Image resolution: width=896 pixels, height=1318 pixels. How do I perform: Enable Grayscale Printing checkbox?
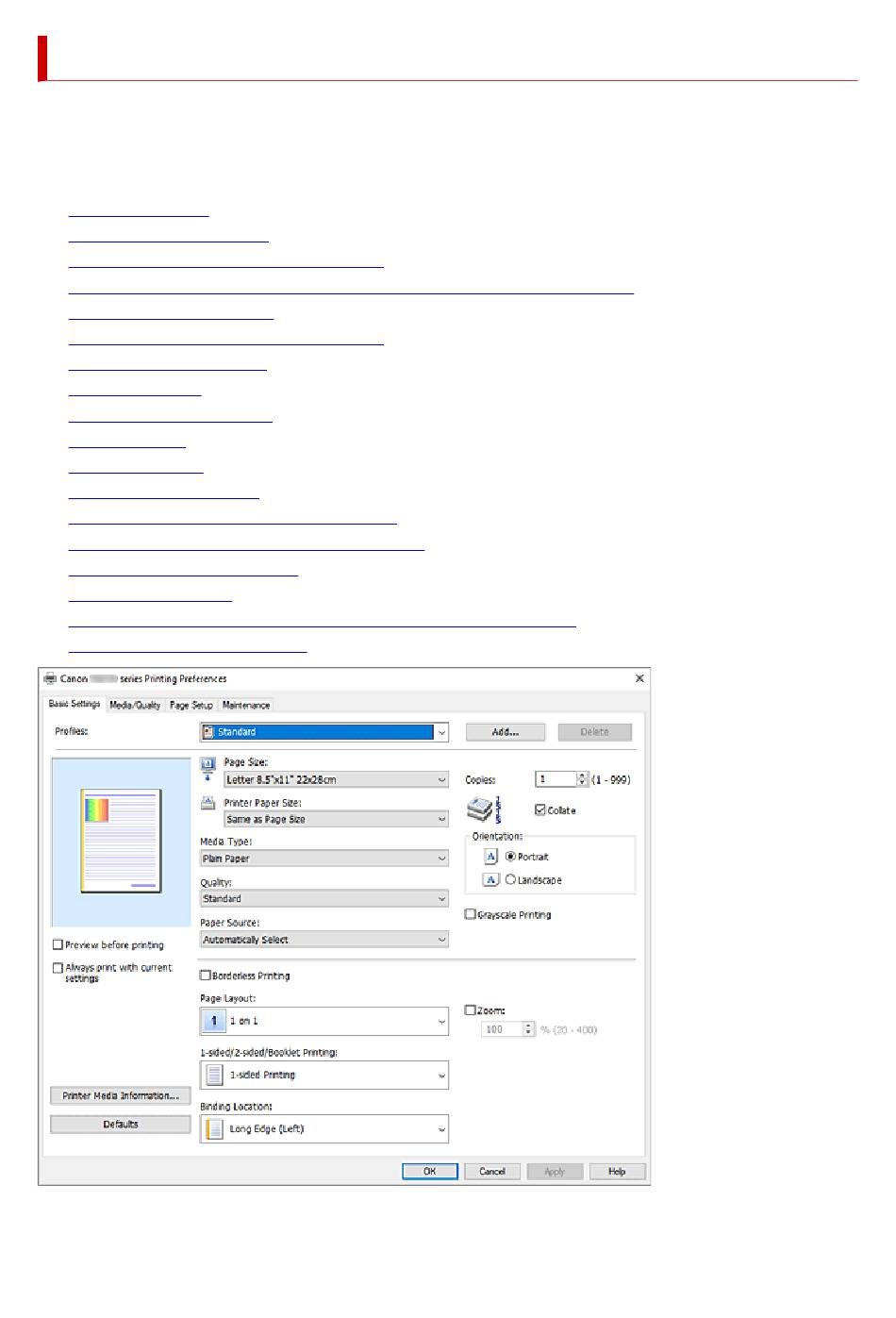pyautogui.click(x=471, y=914)
